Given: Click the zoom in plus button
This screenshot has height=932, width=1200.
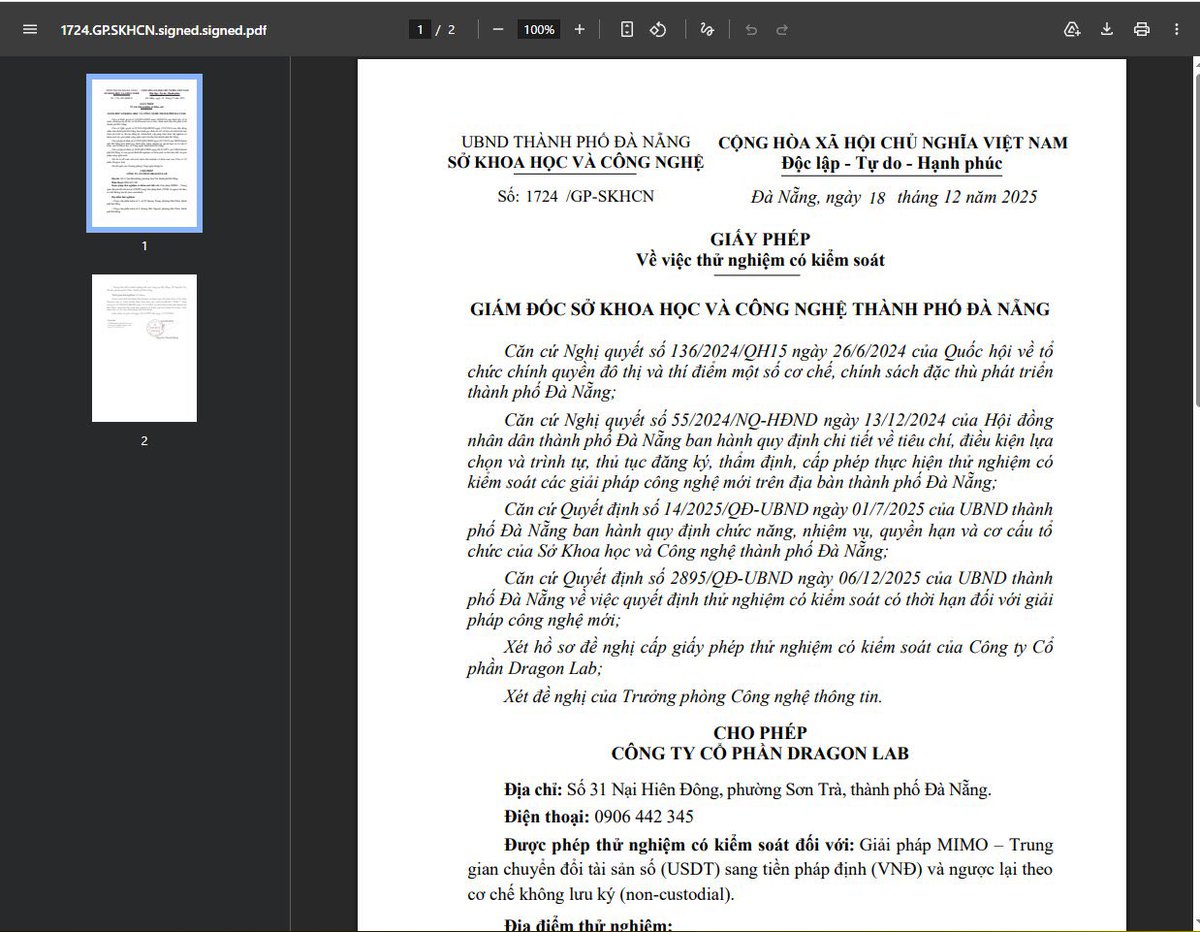Looking at the screenshot, I should point(579,29).
